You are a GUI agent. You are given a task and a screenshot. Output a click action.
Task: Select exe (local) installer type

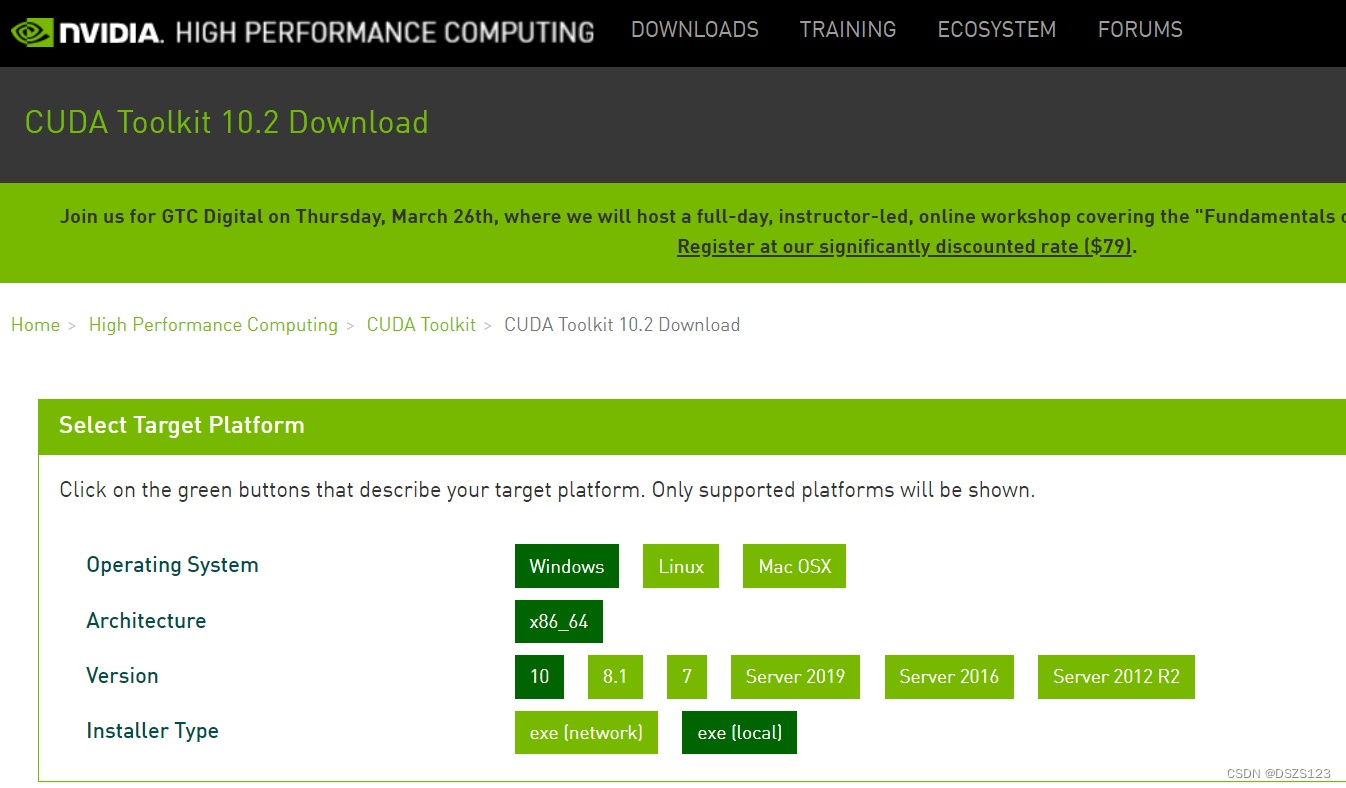(x=740, y=732)
